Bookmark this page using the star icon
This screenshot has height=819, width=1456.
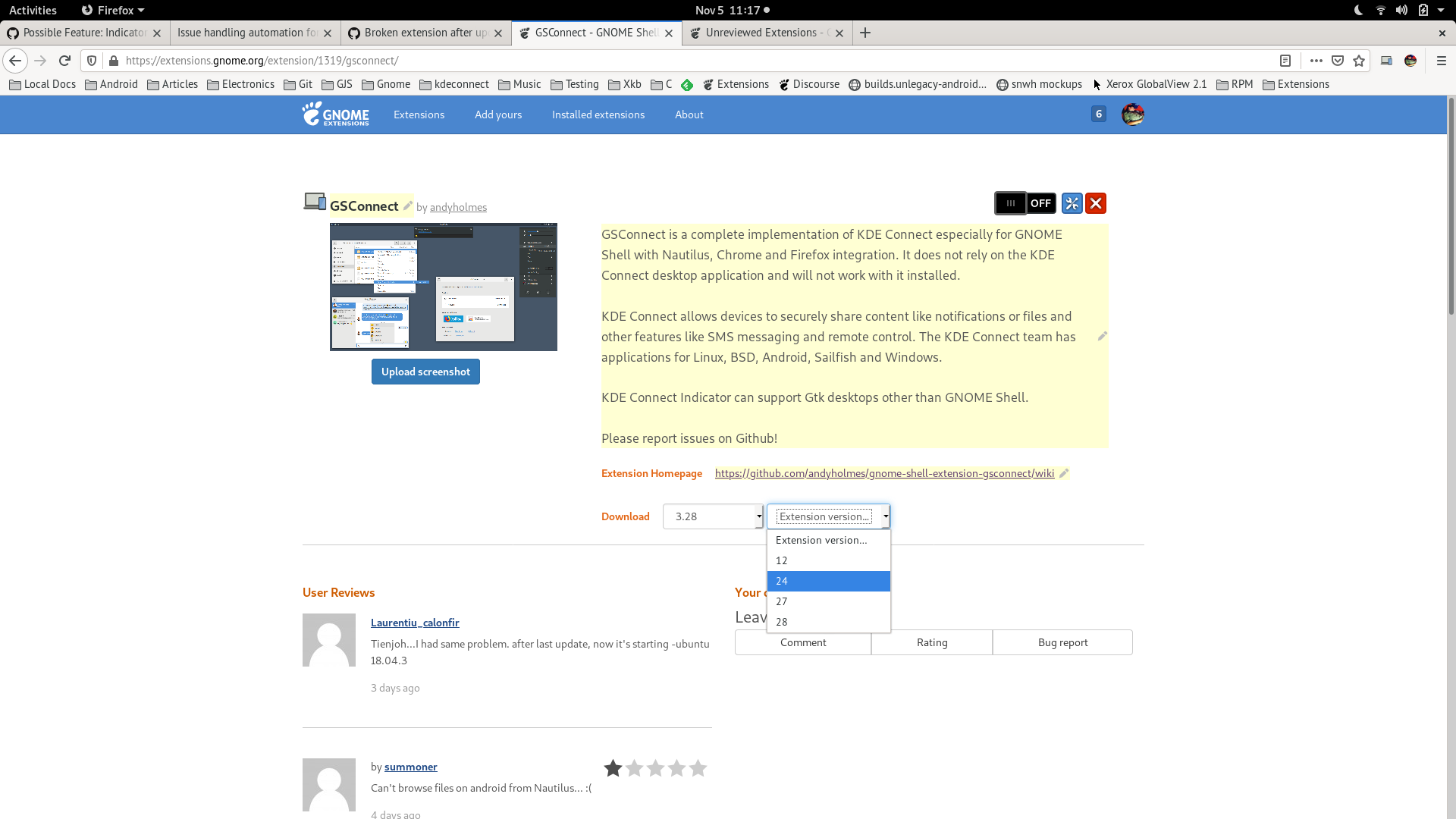[x=1360, y=61]
